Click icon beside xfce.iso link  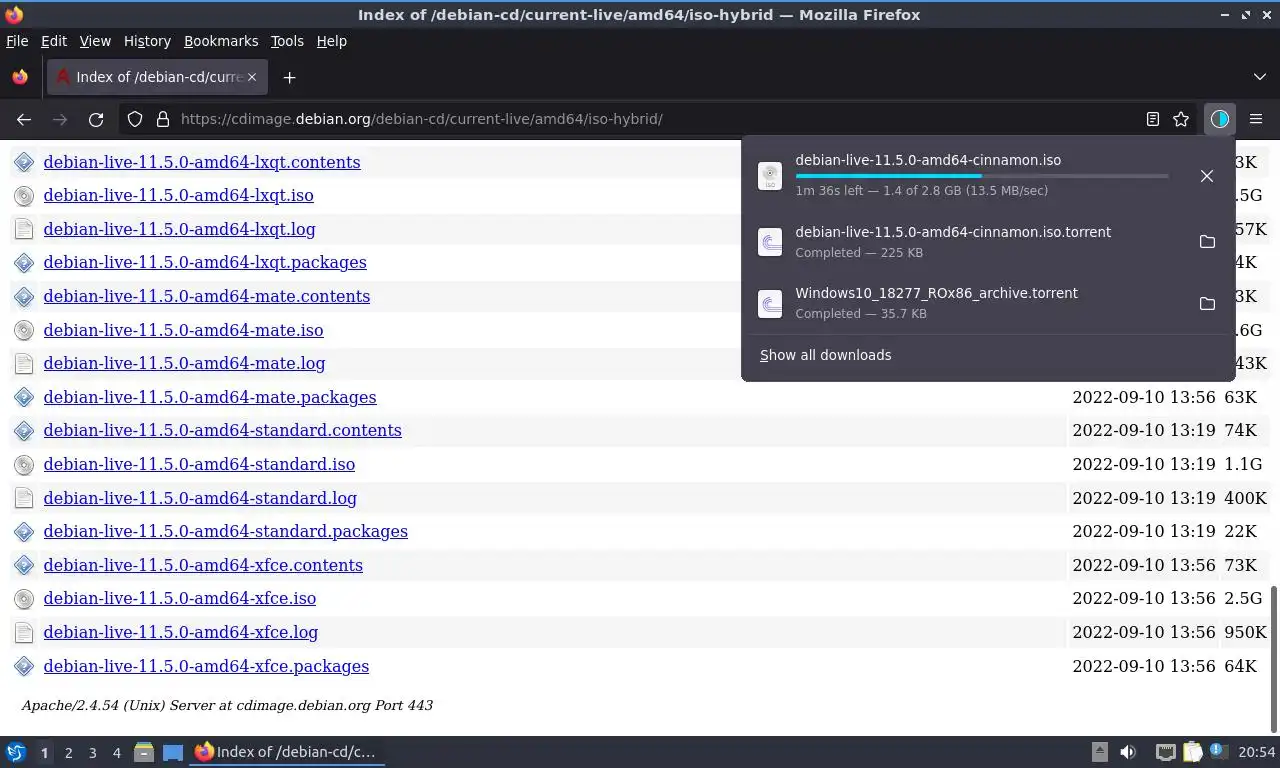tap(24, 599)
